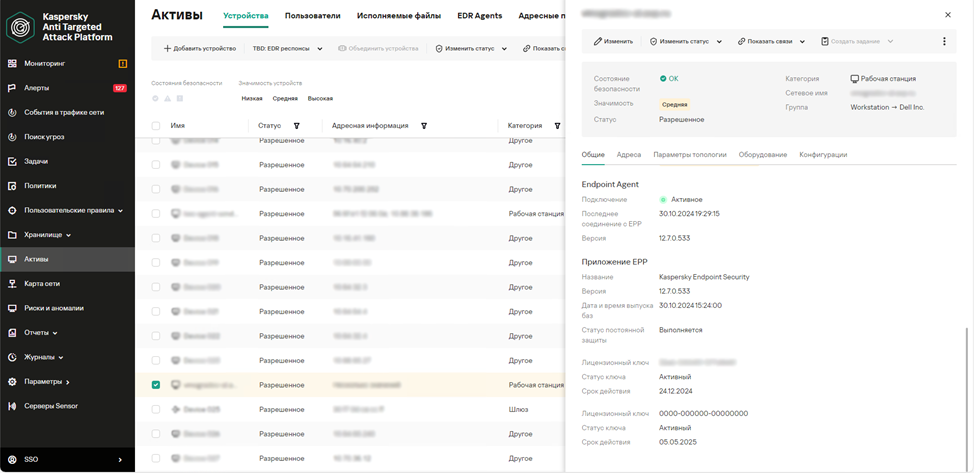Click the Kaspersky radar logo icon
974x473 pixels.
point(21,26)
